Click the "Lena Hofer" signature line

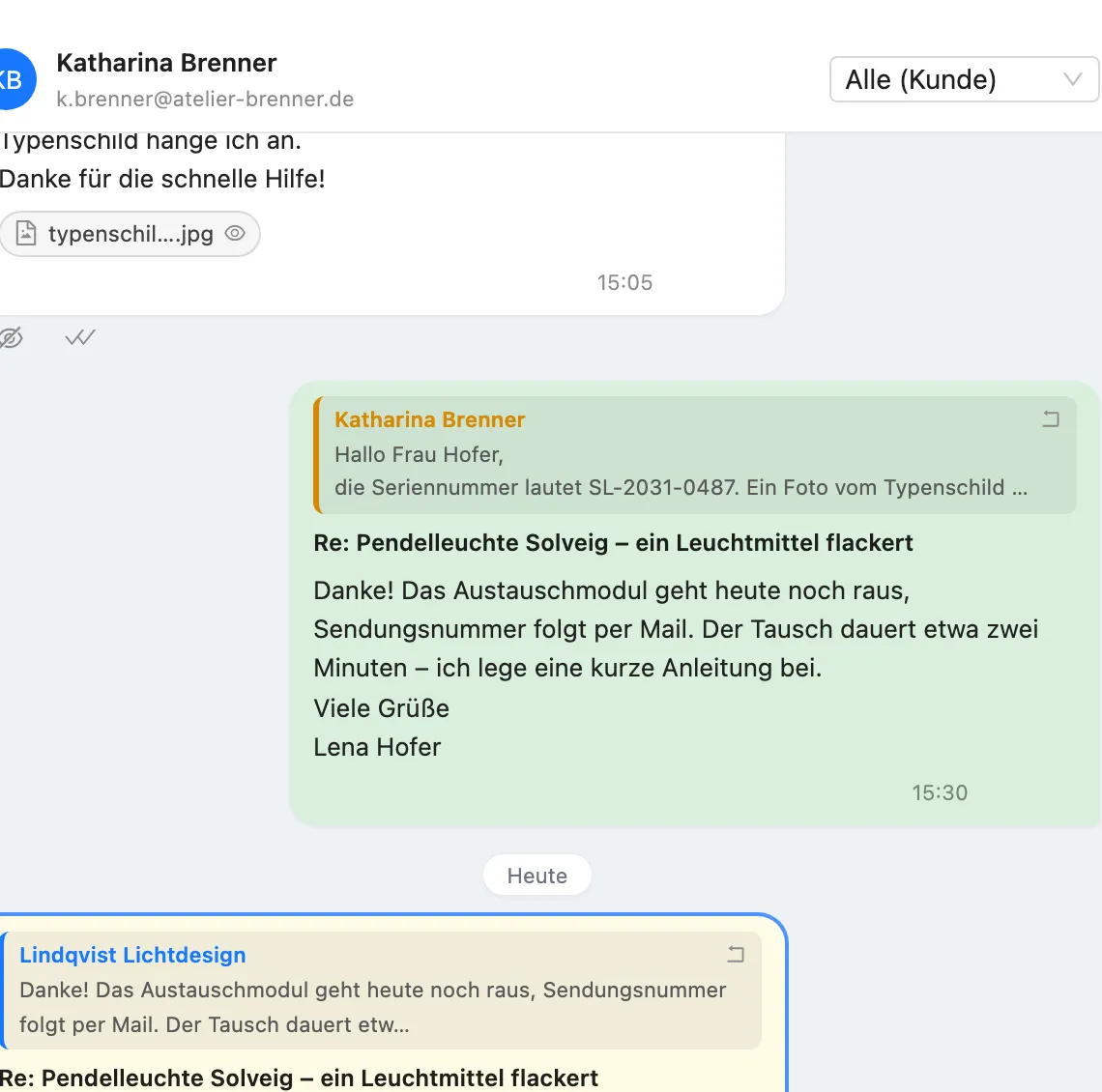point(377,747)
